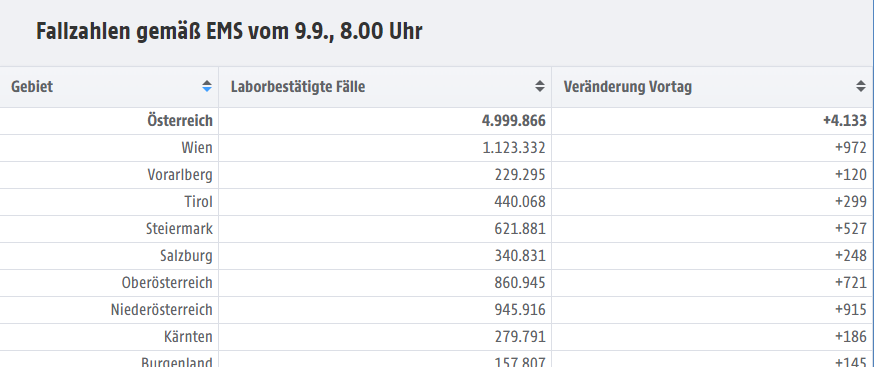Select the Vorarlberg table row
Screen dimensions: 874x367
tap(437, 175)
